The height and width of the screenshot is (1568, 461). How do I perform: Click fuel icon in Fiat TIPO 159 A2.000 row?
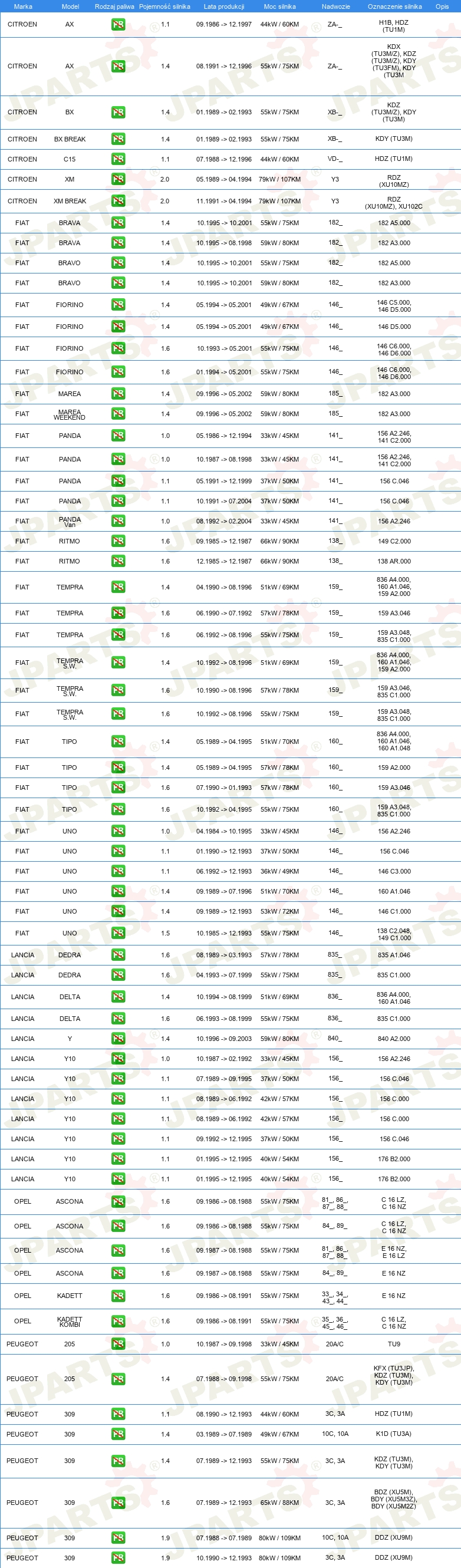tap(118, 767)
